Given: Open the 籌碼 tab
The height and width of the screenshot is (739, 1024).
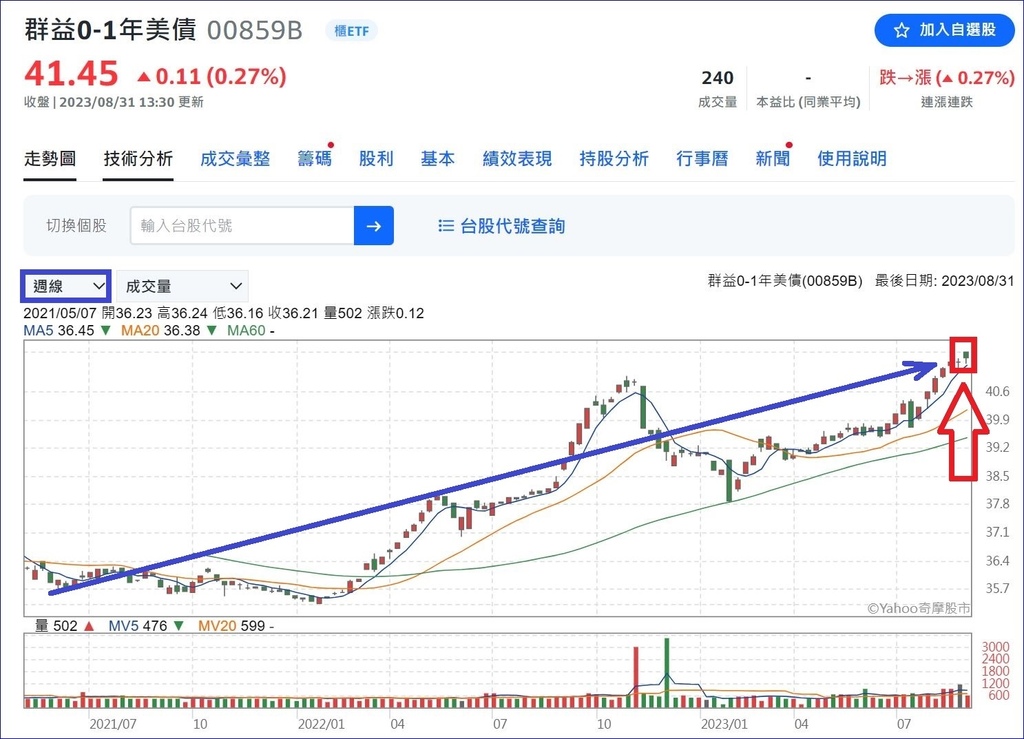Looking at the screenshot, I should pyautogui.click(x=314, y=159).
